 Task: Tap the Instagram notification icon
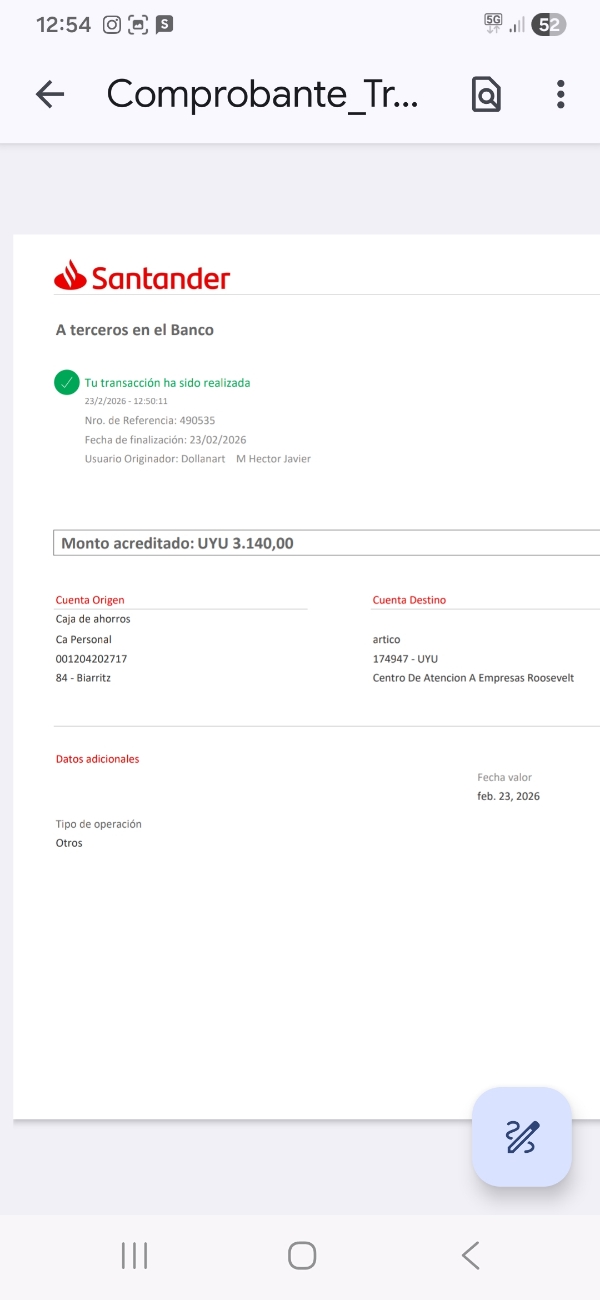112,25
